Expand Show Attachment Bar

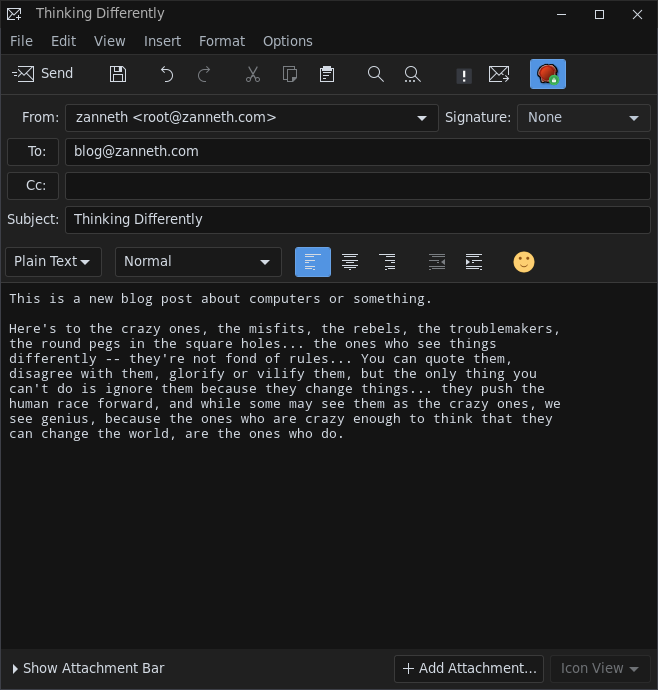[x=88, y=668]
